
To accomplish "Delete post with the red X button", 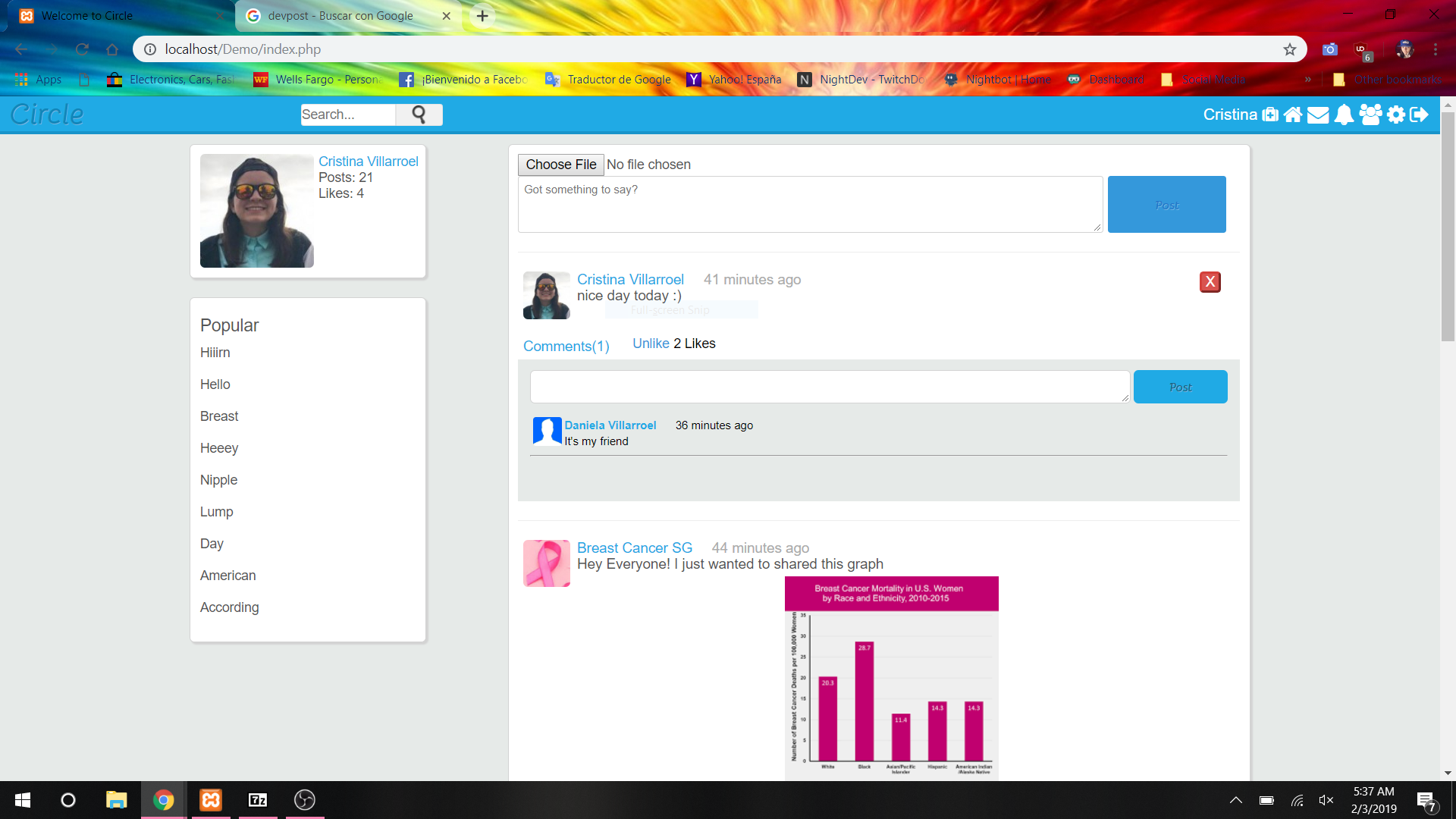I will coord(1210,282).
